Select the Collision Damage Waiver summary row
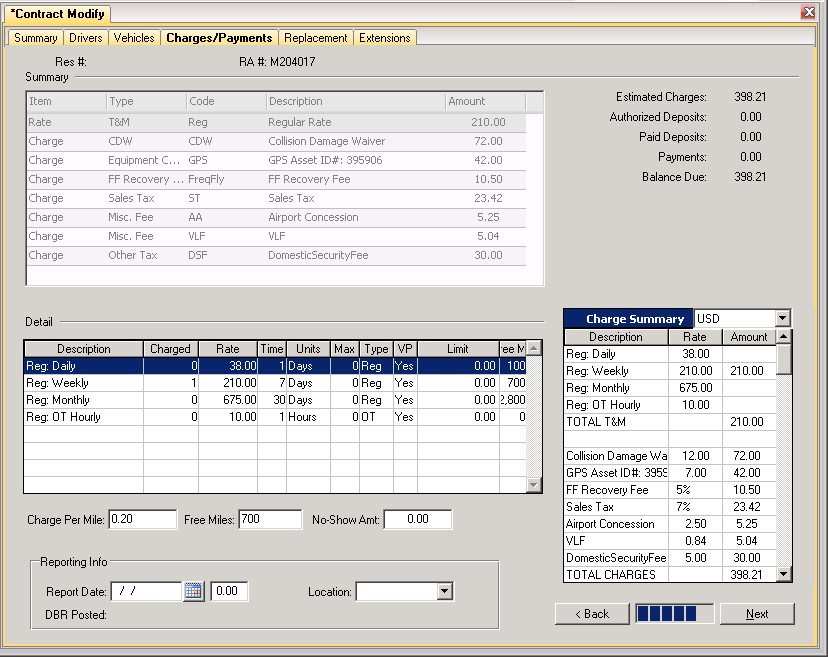Viewport: 828px width, 657px height. point(277,141)
